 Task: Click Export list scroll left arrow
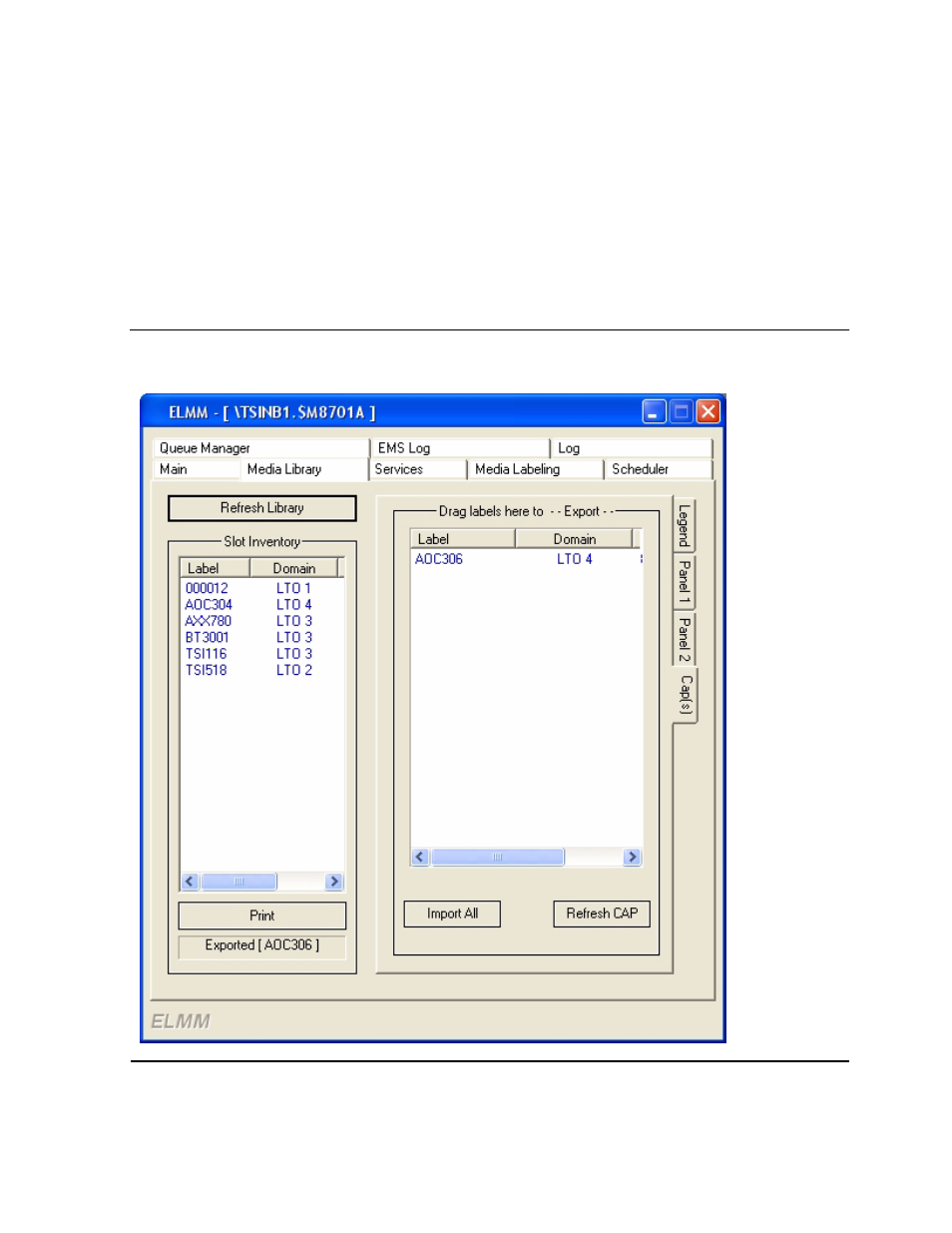[420, 857]
